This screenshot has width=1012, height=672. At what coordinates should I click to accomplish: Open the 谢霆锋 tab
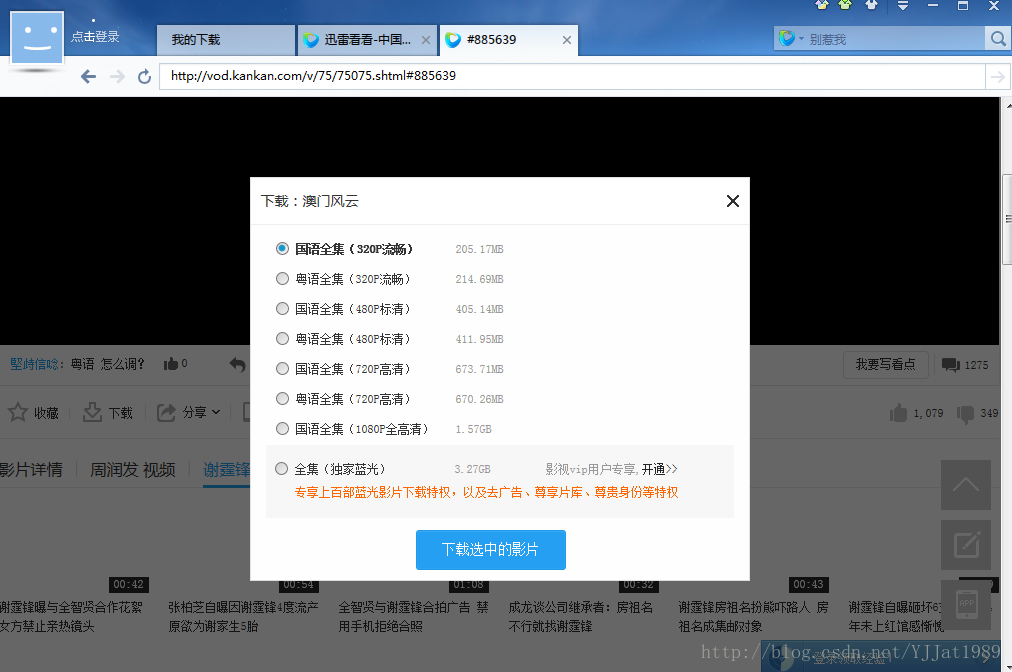pyautogui.click(x=227, y=469)
